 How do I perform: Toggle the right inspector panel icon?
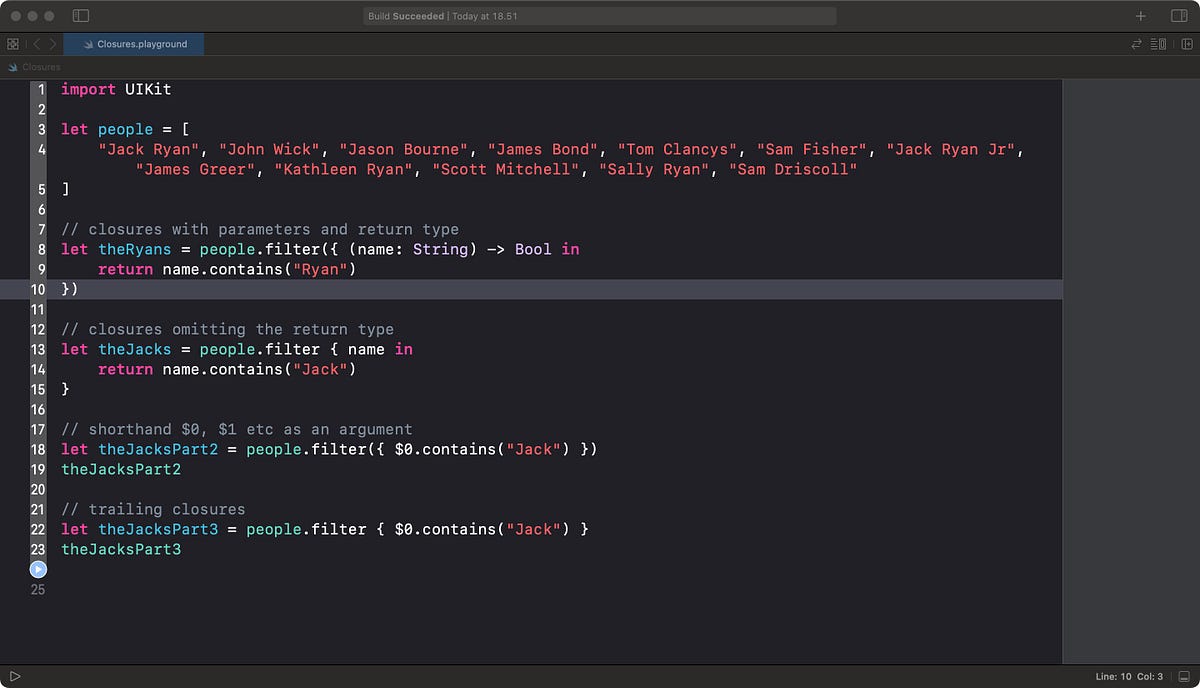pyautogui.click(x=1179, y=16)
